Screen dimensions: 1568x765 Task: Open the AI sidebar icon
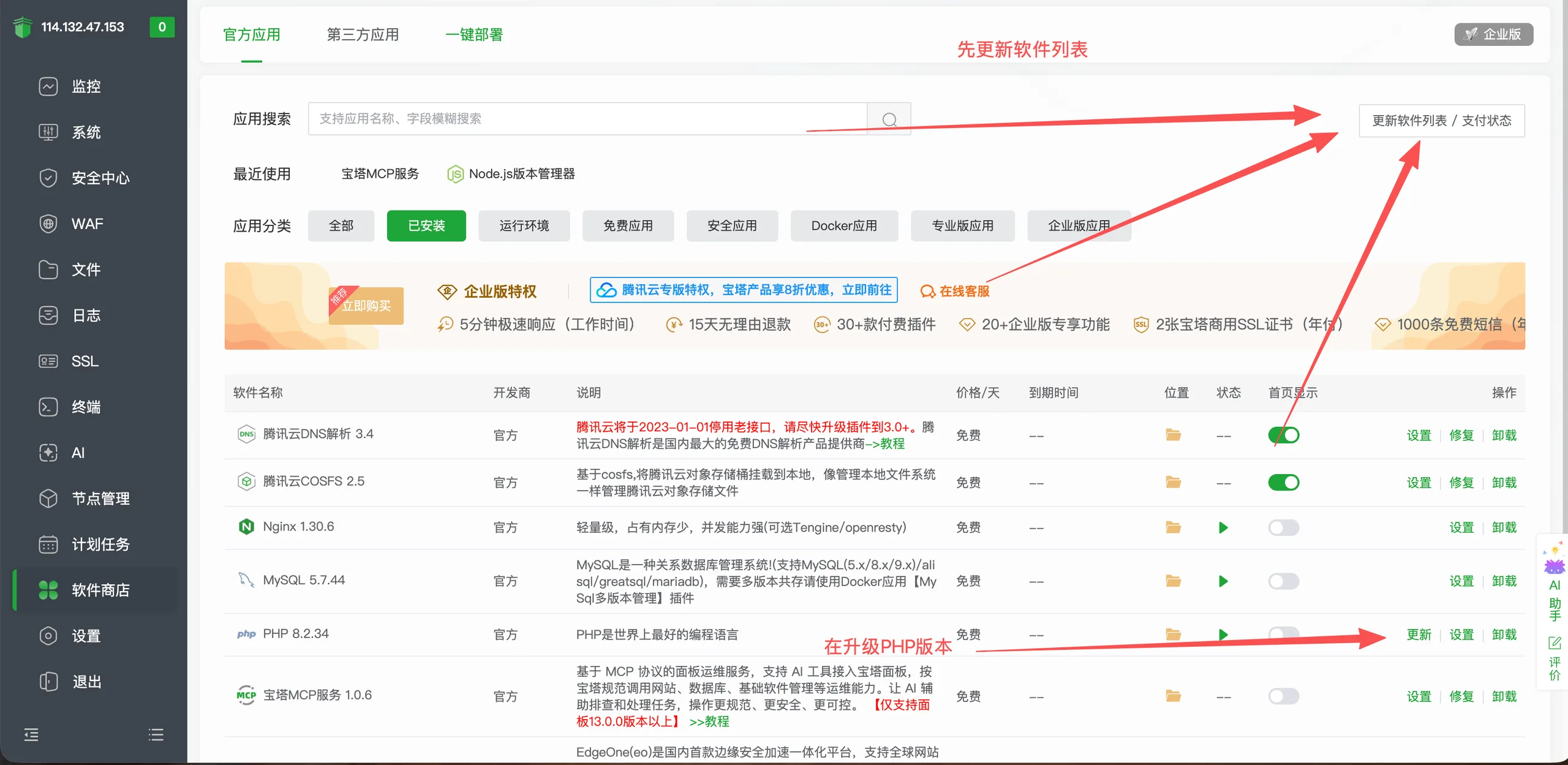tap(48, 453)
